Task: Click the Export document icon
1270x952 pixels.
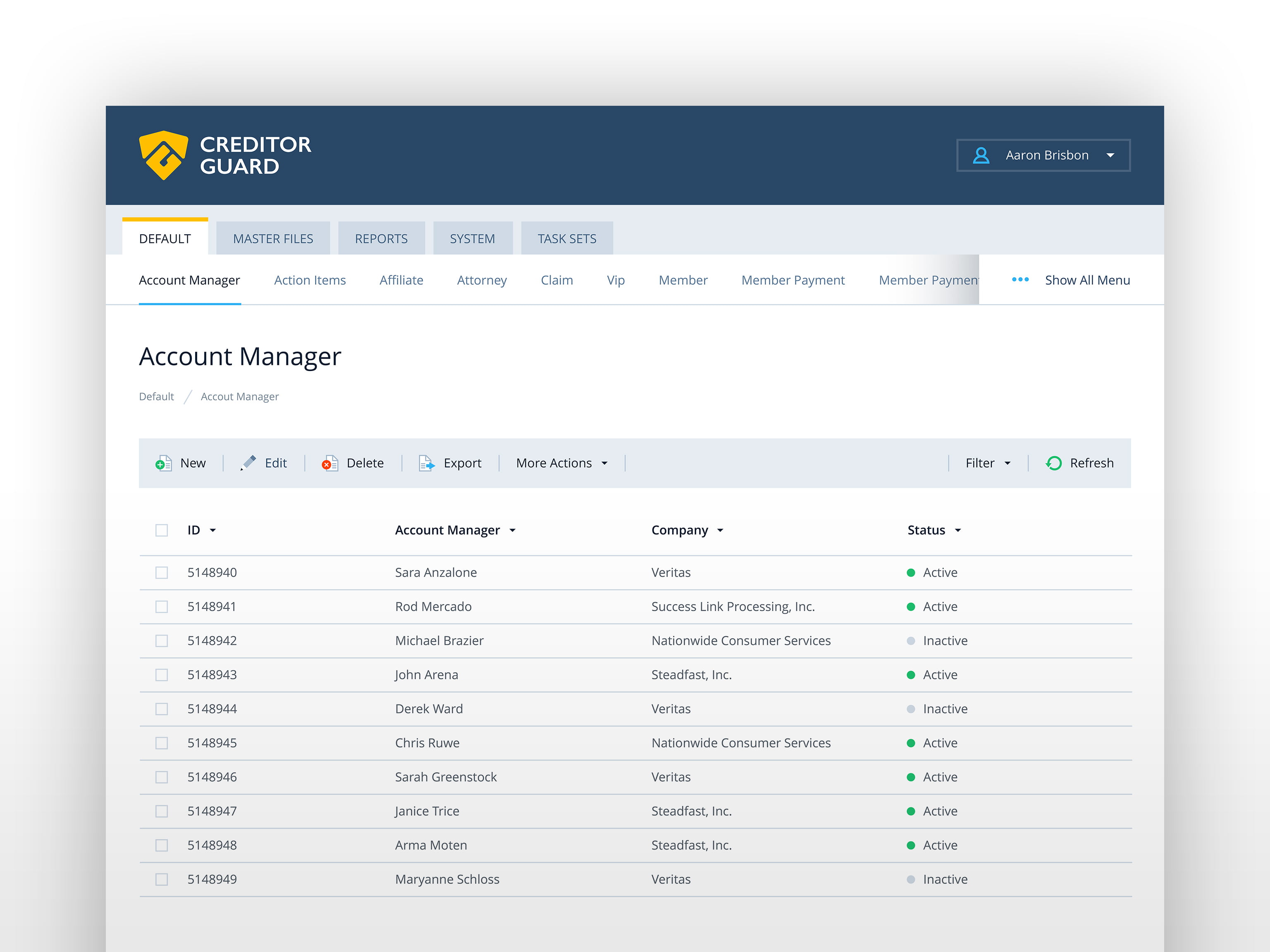Action: (x=427, y=463)
